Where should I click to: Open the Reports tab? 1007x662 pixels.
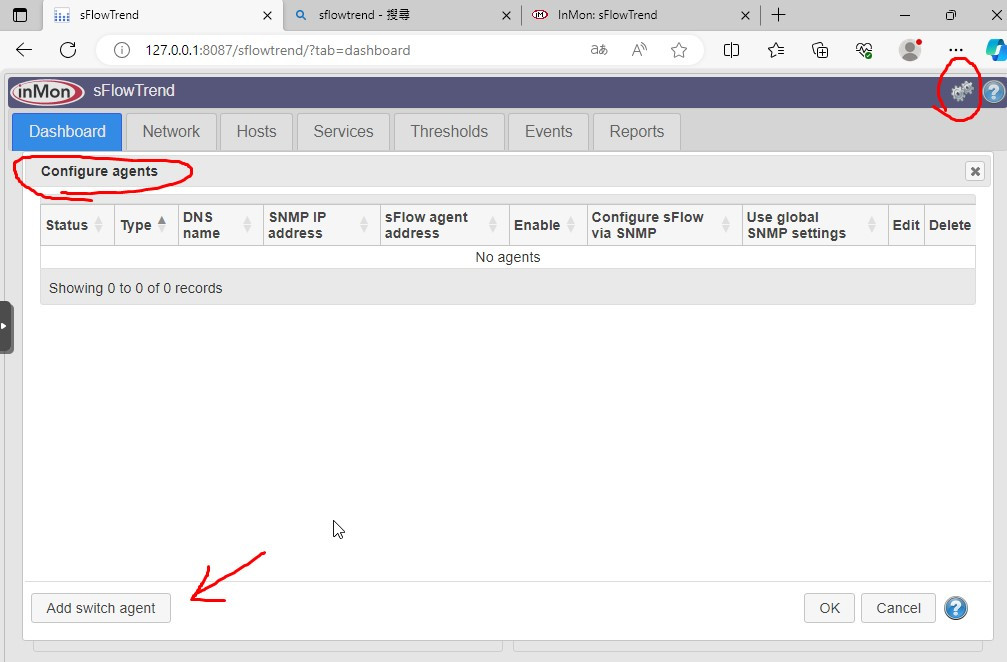(636, 132)
